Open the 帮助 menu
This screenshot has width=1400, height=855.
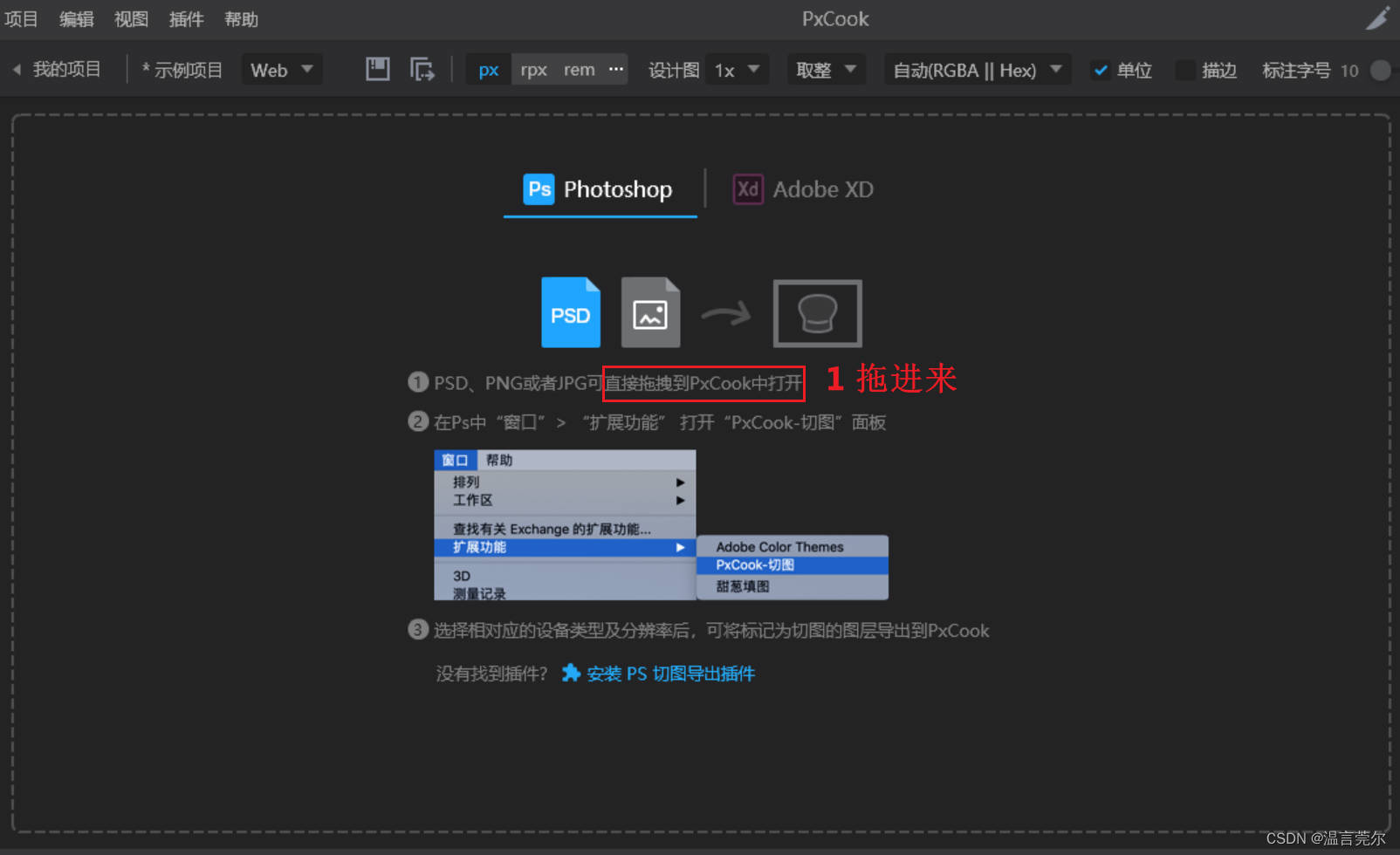click(241, 19)
